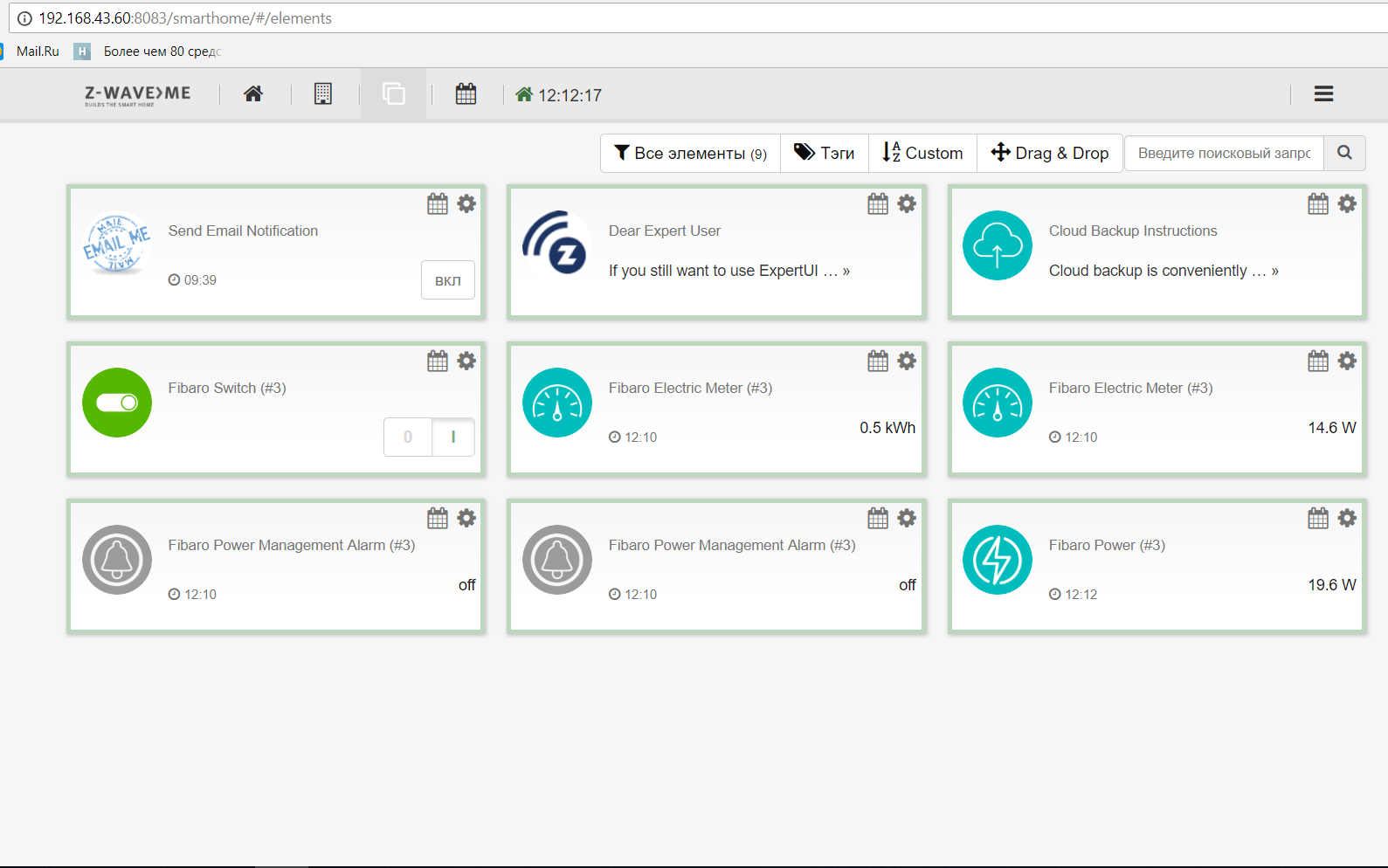Click the Fibaro Switch (#3) title
The image size is (1388, 868).
(227, 388)
